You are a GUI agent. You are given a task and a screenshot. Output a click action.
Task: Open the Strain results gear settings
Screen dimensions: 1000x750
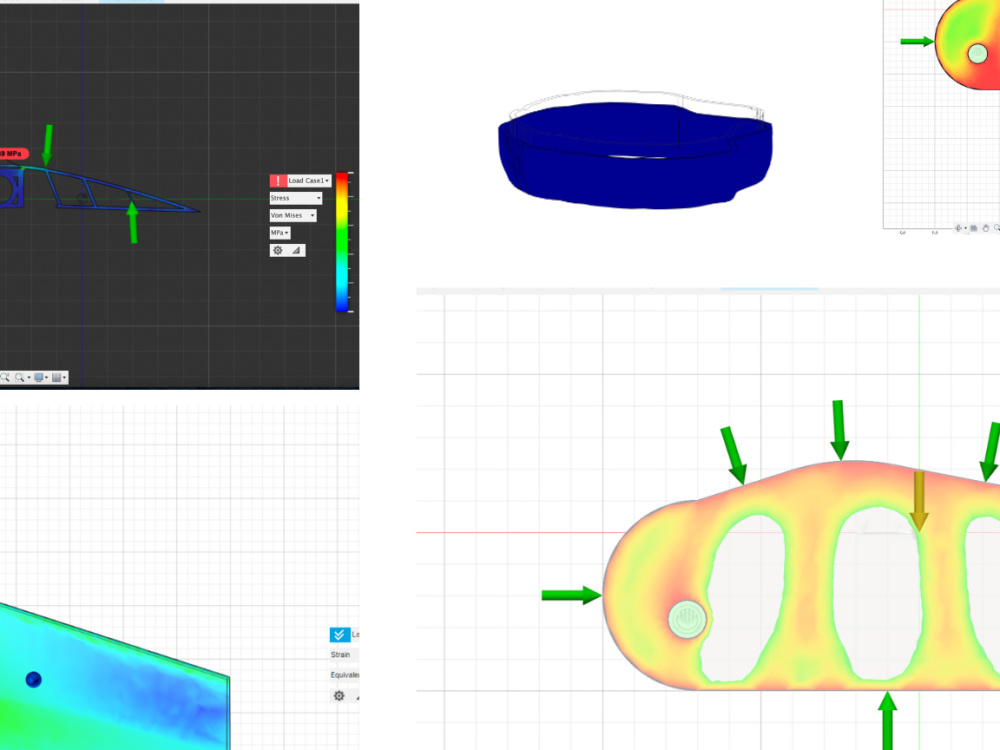(339, 696)
